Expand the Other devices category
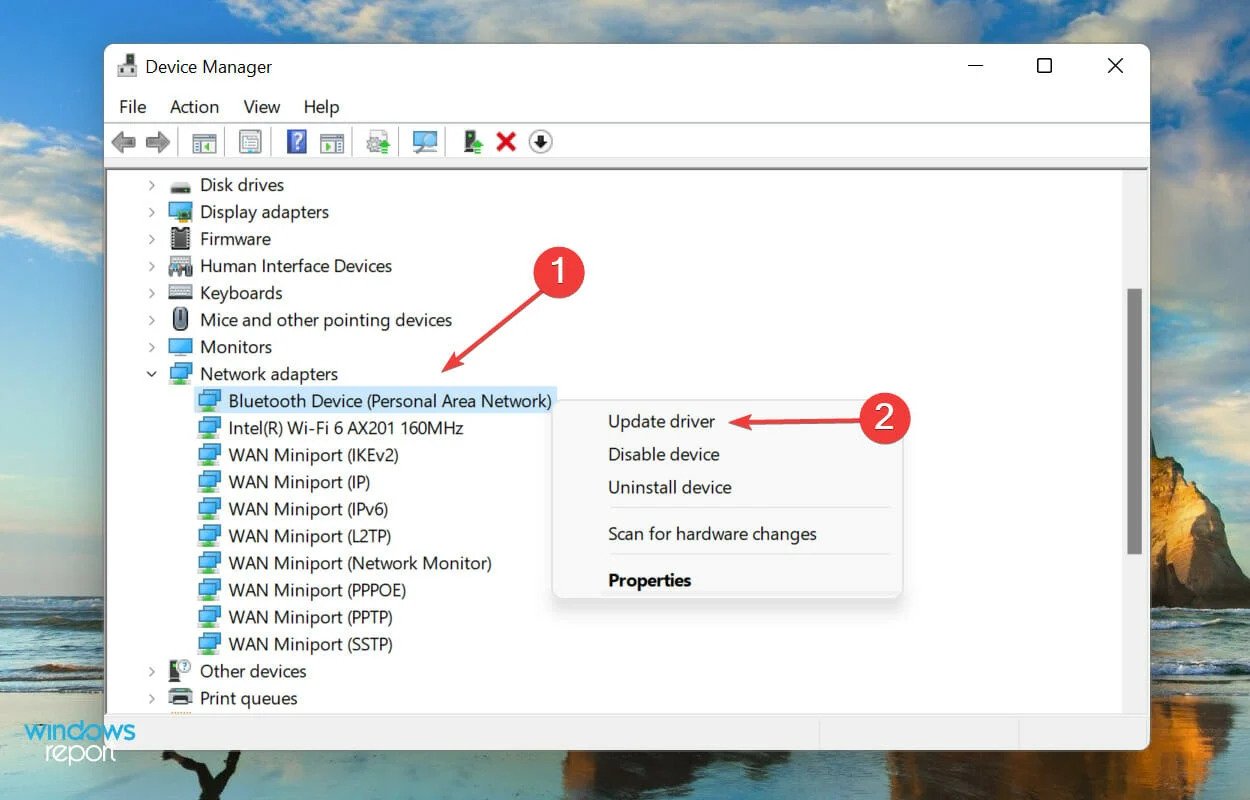 click(x=152, y=671)
